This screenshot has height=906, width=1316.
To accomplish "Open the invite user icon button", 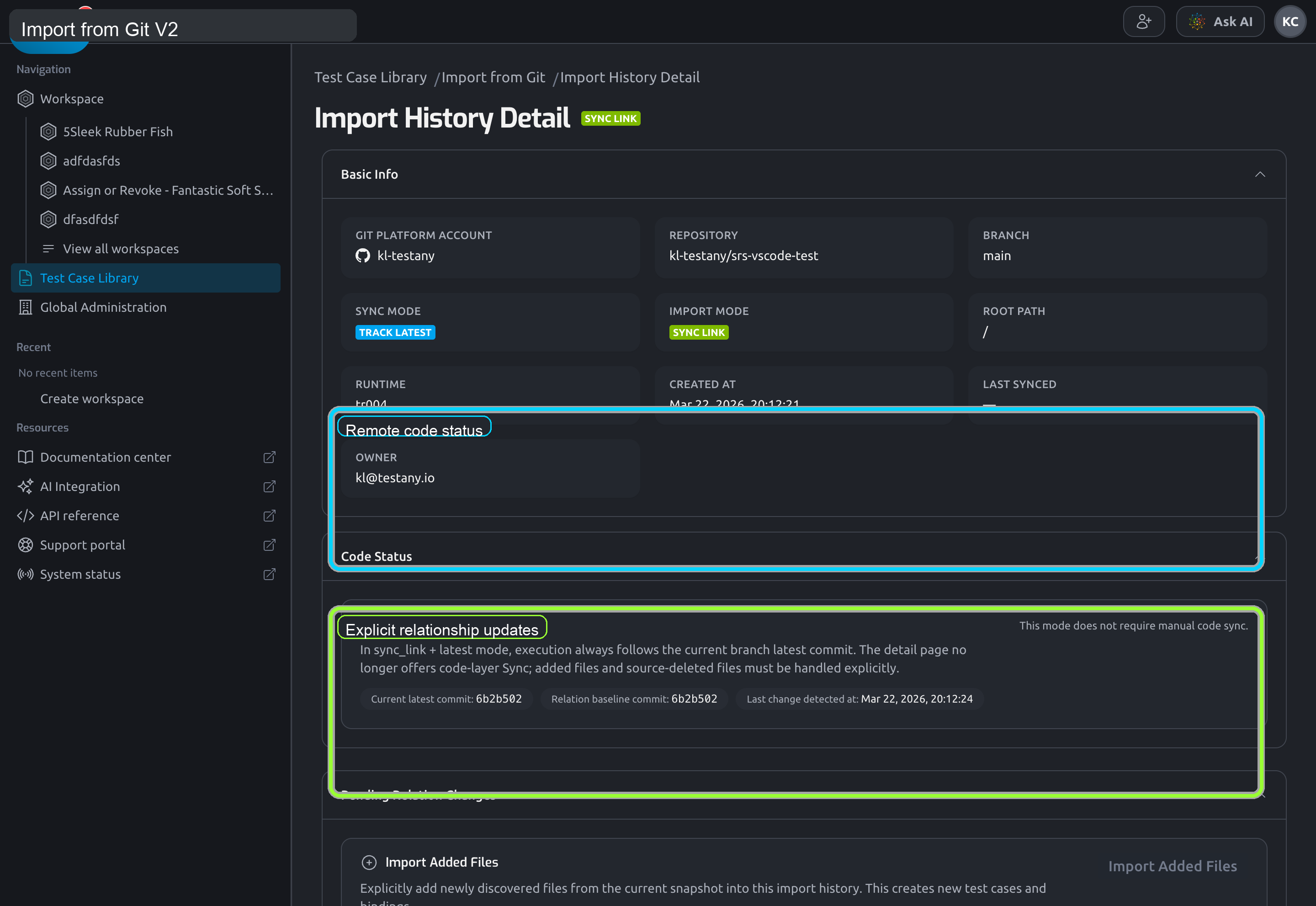I will click(1143, 21).
